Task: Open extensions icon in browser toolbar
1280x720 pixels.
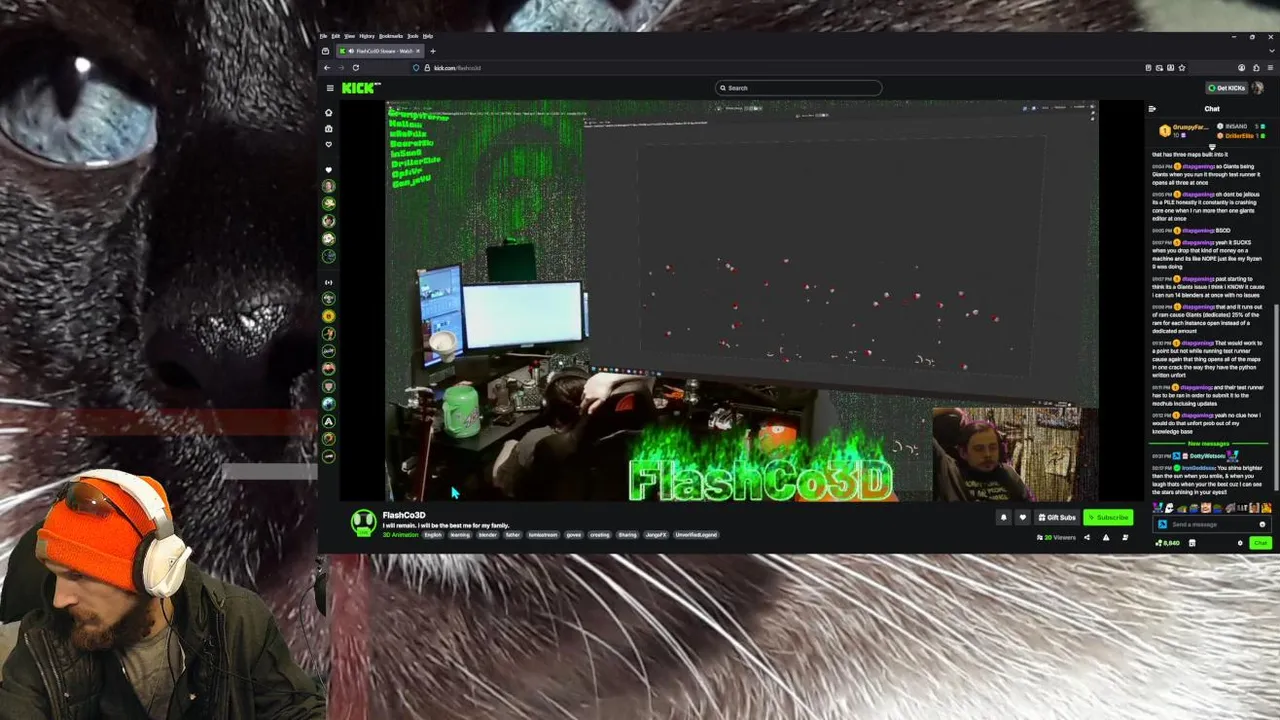Action: (x=1256, y=68)
